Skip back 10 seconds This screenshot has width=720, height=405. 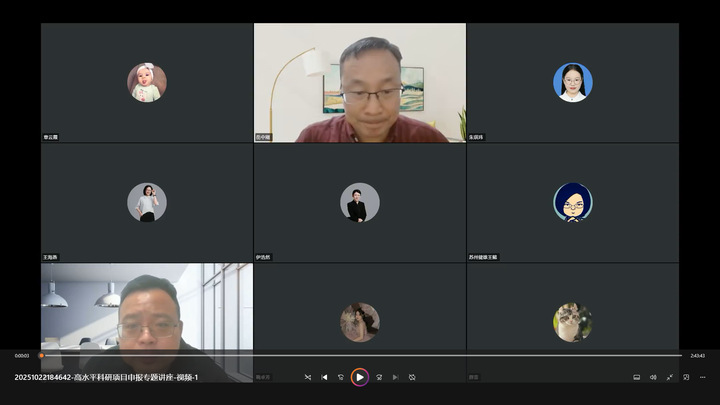point(341,377)
